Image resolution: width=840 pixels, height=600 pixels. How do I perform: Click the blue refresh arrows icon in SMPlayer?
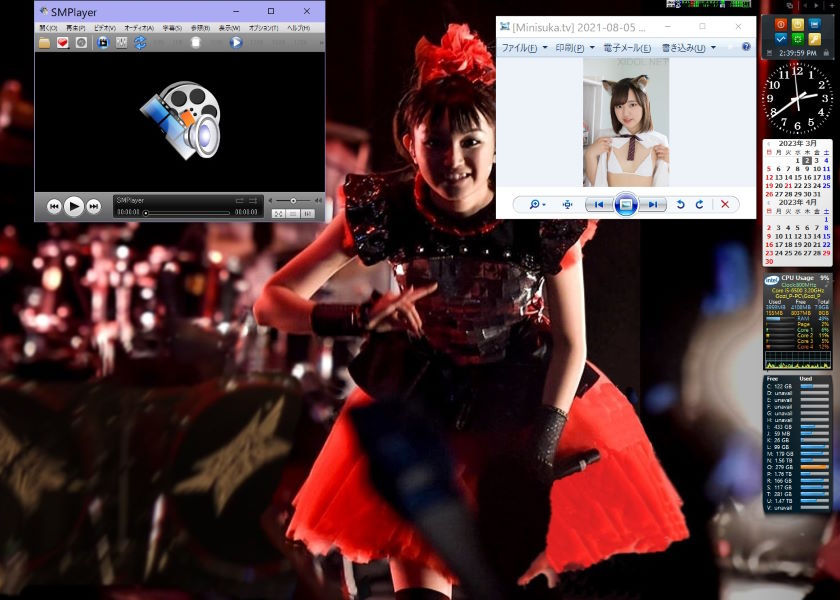click(x=140, y=43)
